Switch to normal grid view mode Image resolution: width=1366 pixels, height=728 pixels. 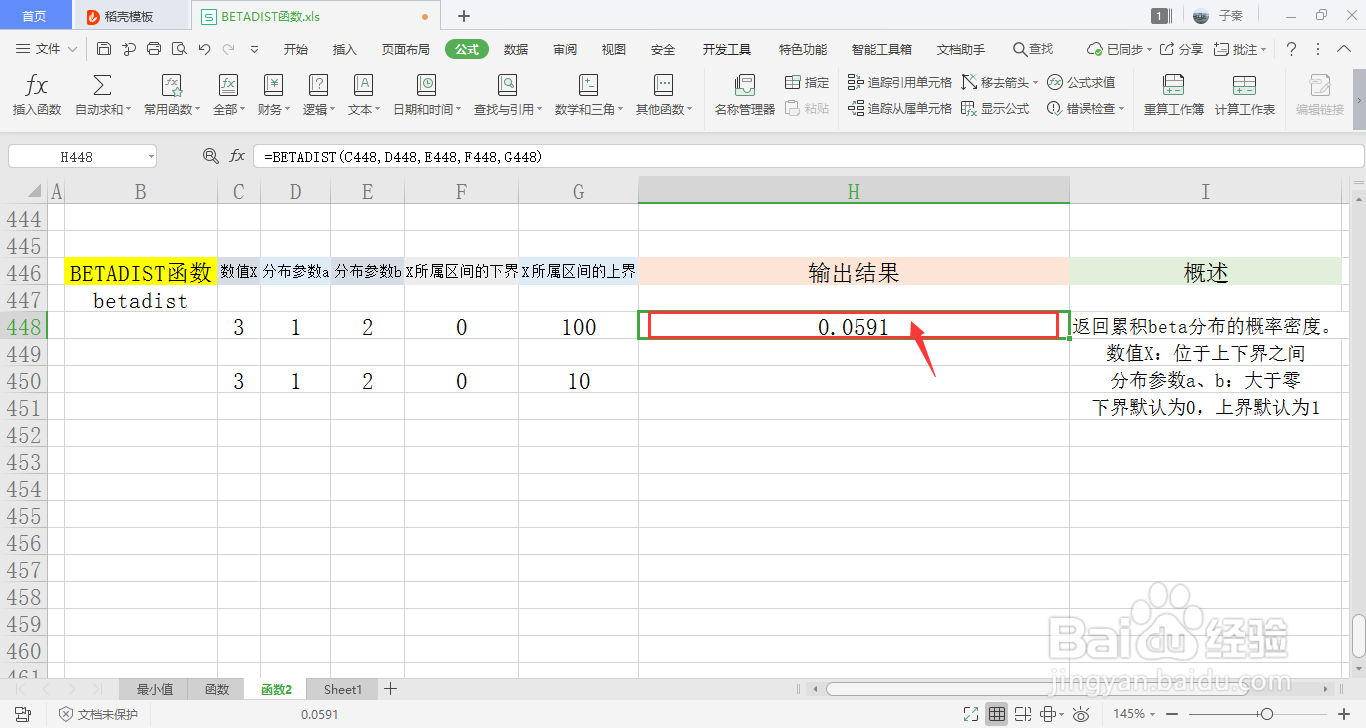(997, 714)
